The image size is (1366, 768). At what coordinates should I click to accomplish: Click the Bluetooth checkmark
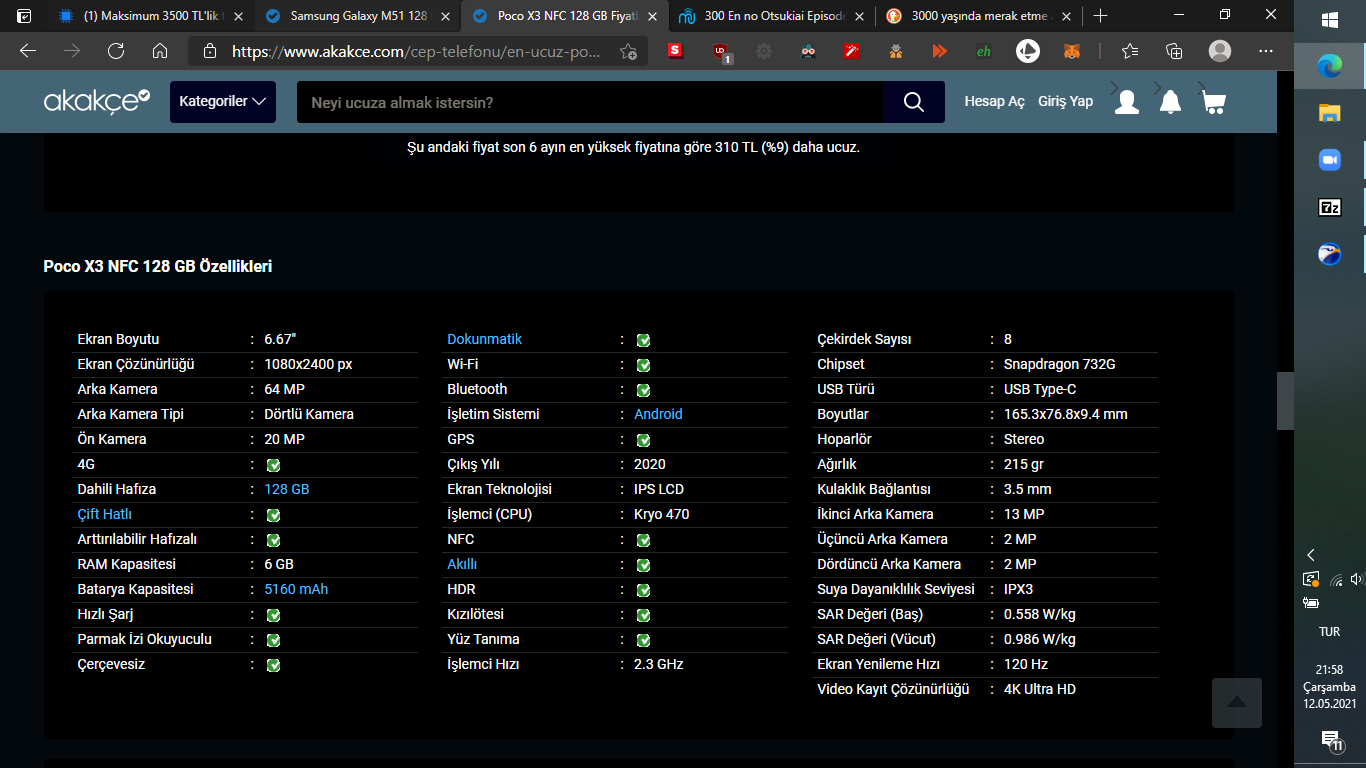pyautogui.click(x=643, y=390)
